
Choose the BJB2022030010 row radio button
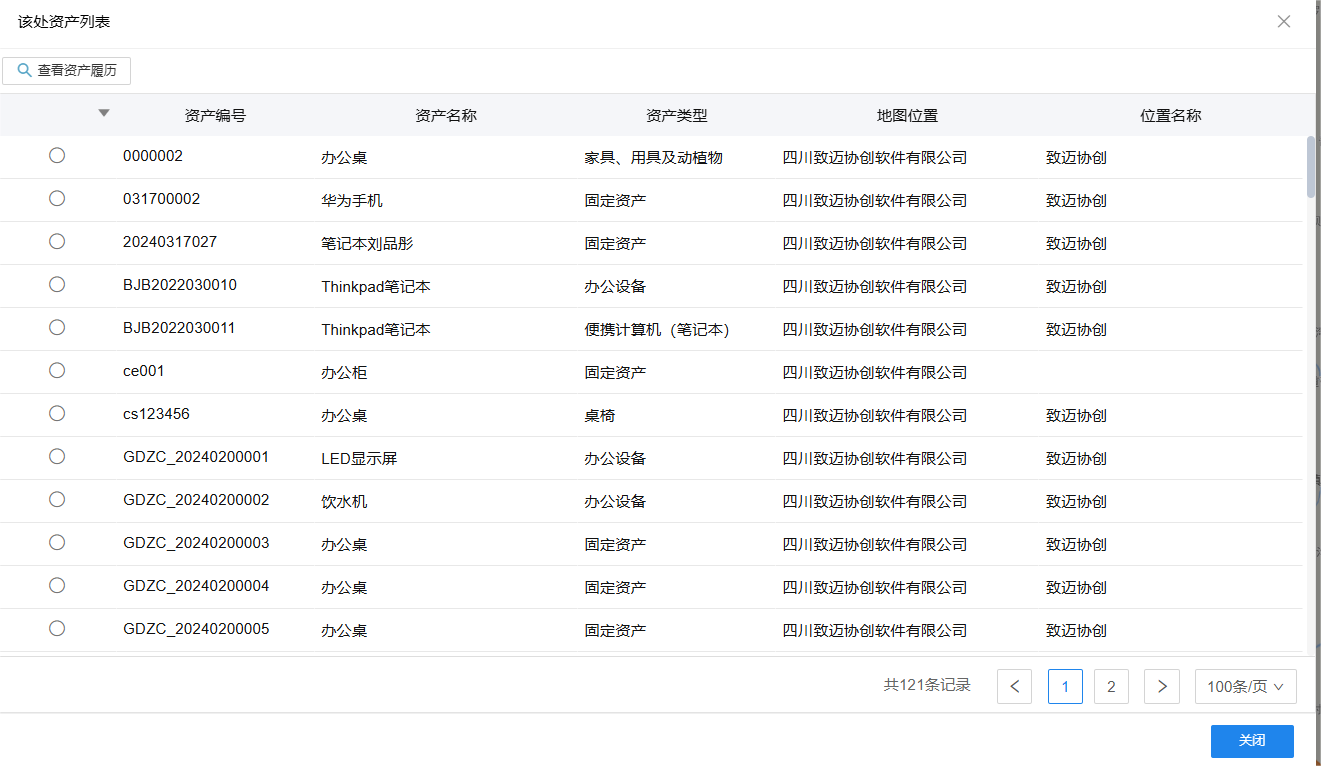(57, 284)
